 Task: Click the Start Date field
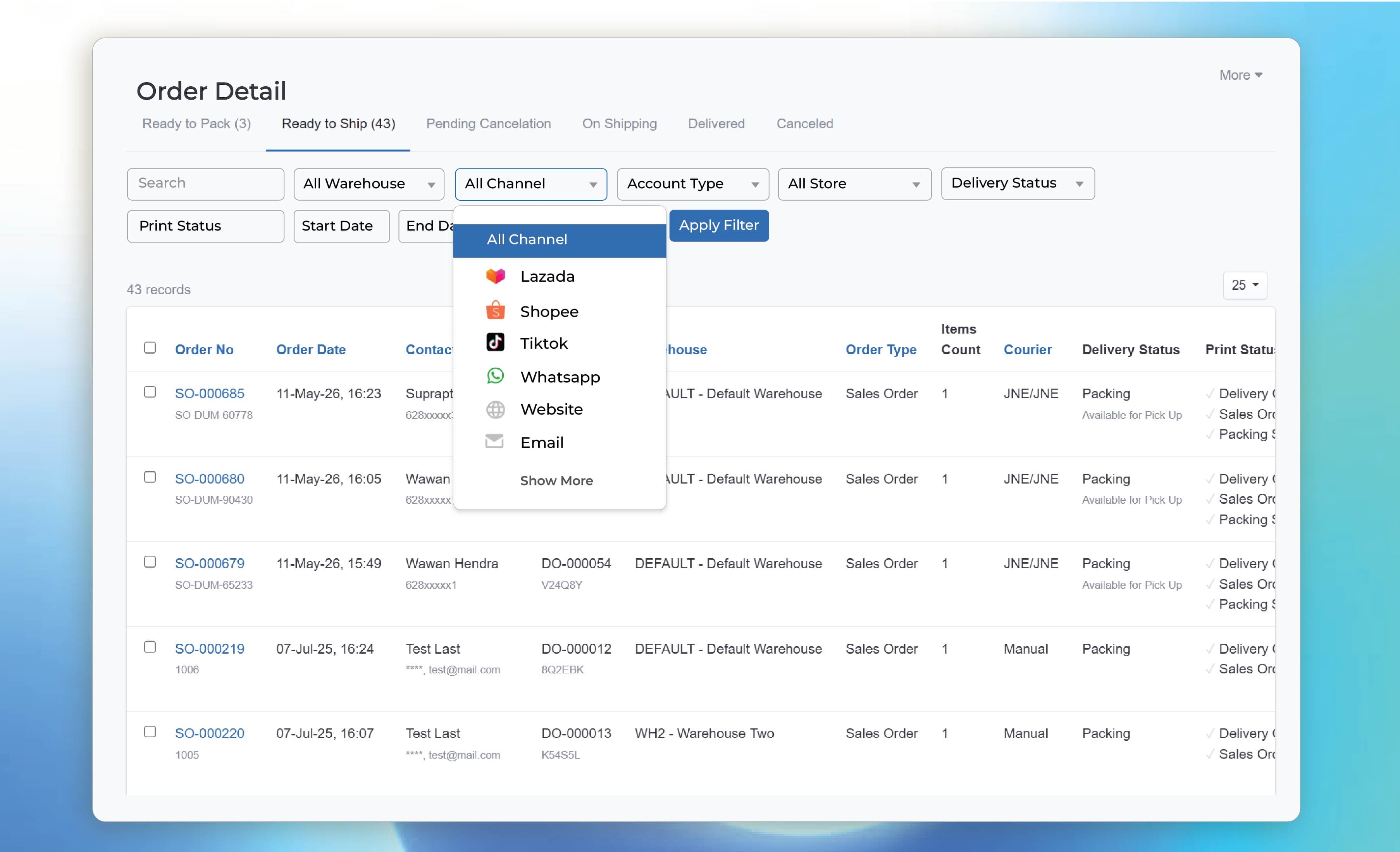pos(341,226)
